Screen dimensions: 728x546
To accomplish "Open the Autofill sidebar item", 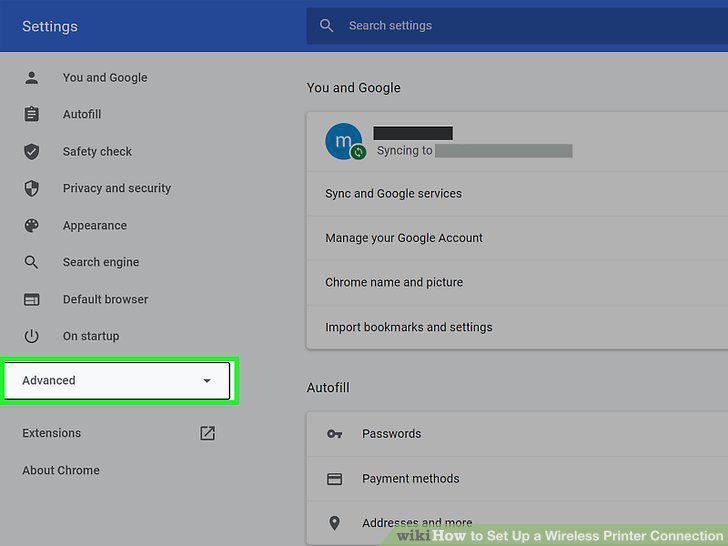I will pos(82,114).
